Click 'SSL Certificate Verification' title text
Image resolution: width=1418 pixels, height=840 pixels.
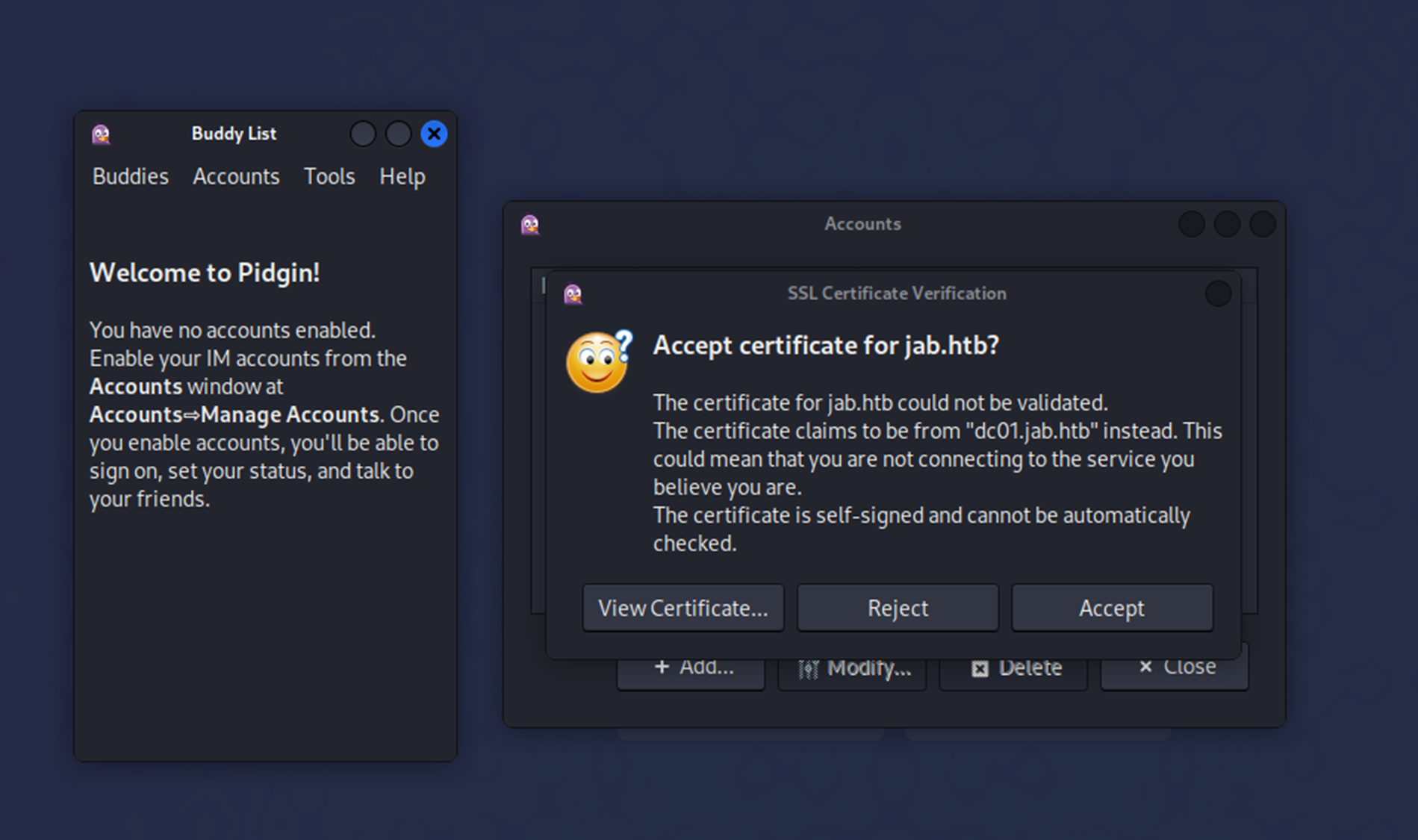pyautogui.click(x=897, y=293)
